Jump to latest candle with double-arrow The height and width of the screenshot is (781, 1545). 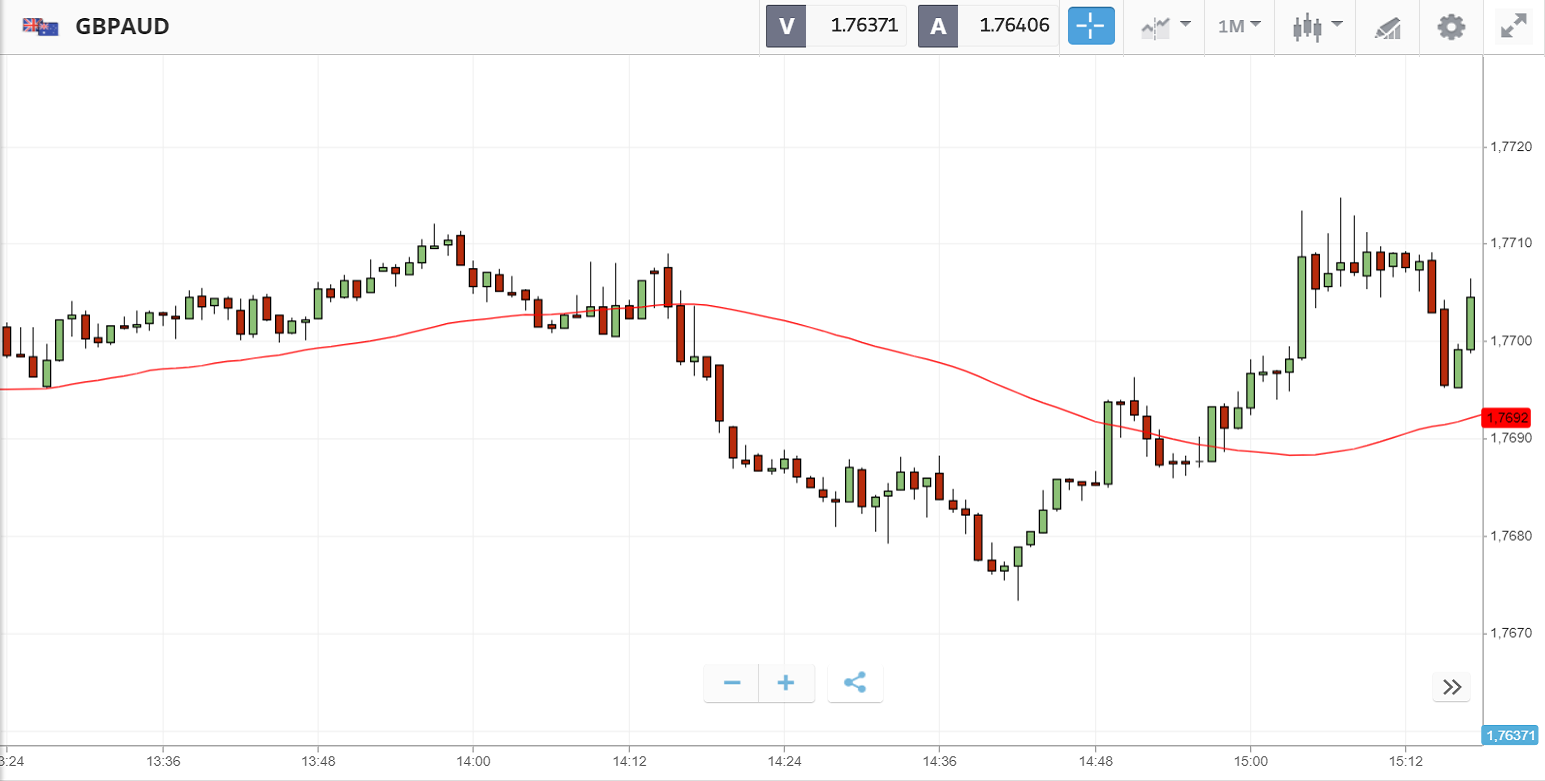tap(1452, 687)
